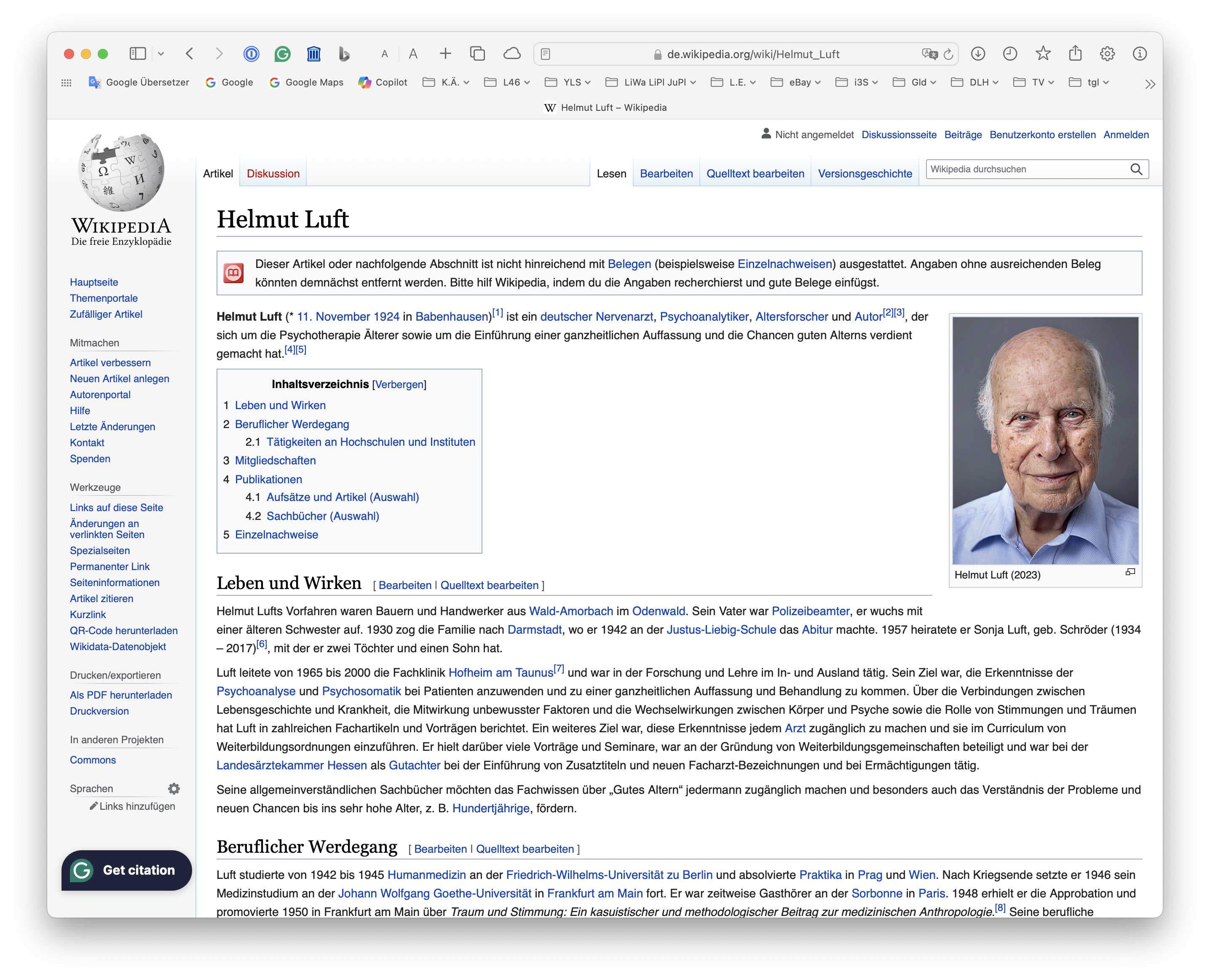This screenshot has width=1210, height=980.
Task: Open the Downloads icon in Safari toolbar
Action: pyautogui.click(x=978, y=54)
